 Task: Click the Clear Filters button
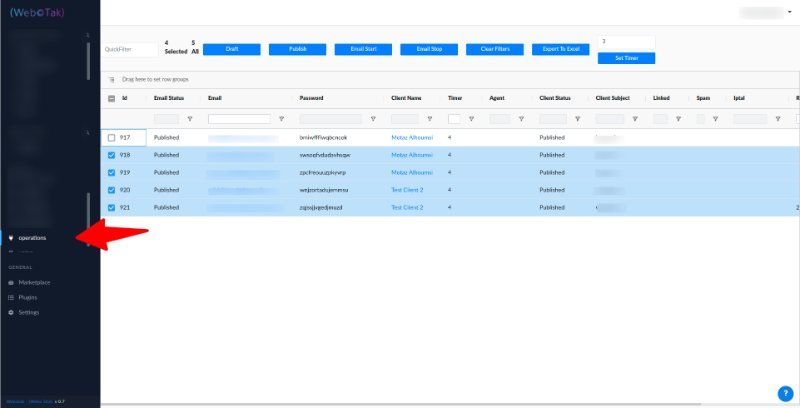495,49
